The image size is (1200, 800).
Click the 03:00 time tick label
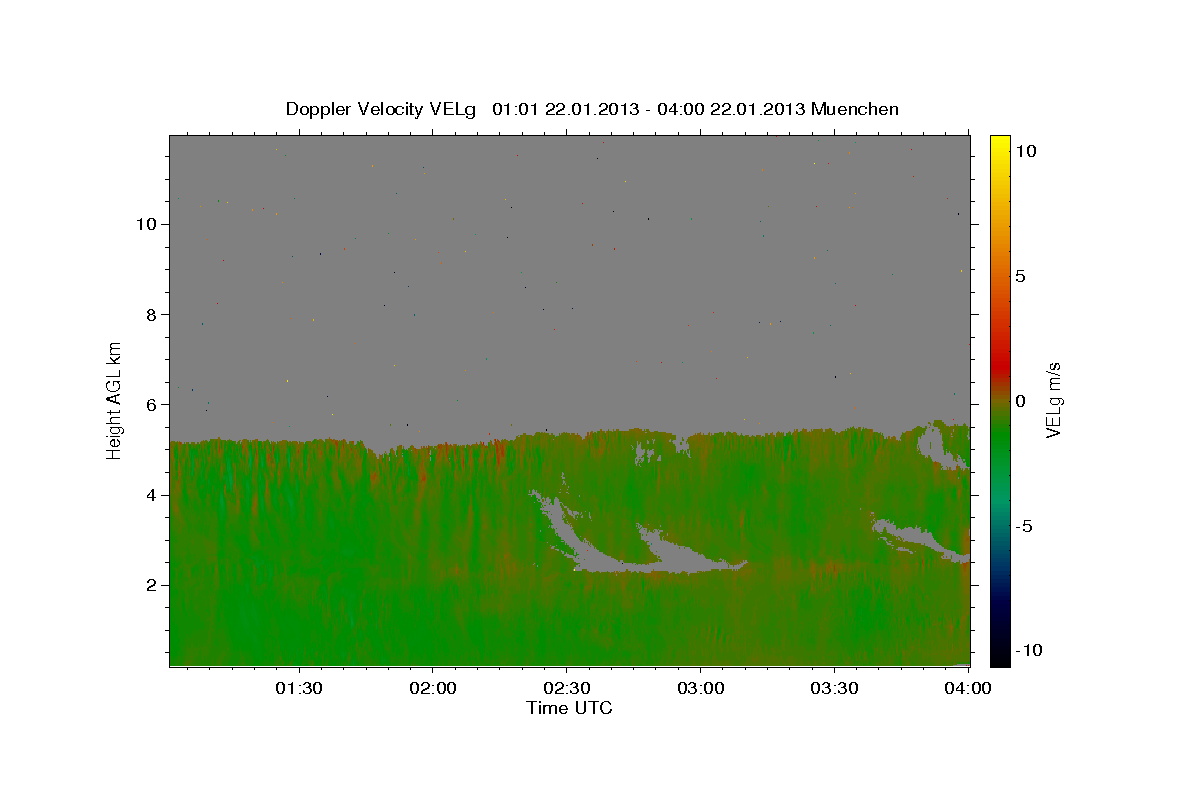point(700,688)
